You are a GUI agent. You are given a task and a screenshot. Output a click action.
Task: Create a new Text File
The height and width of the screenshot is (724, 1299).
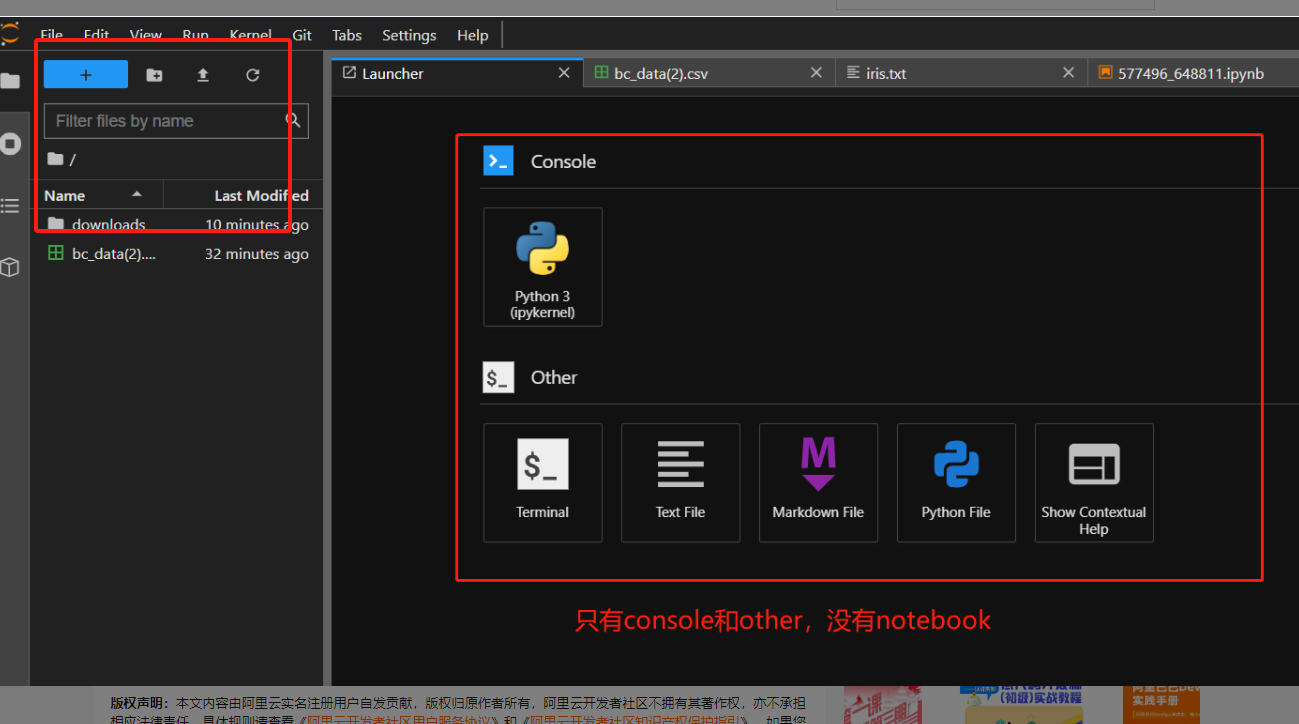681,483
